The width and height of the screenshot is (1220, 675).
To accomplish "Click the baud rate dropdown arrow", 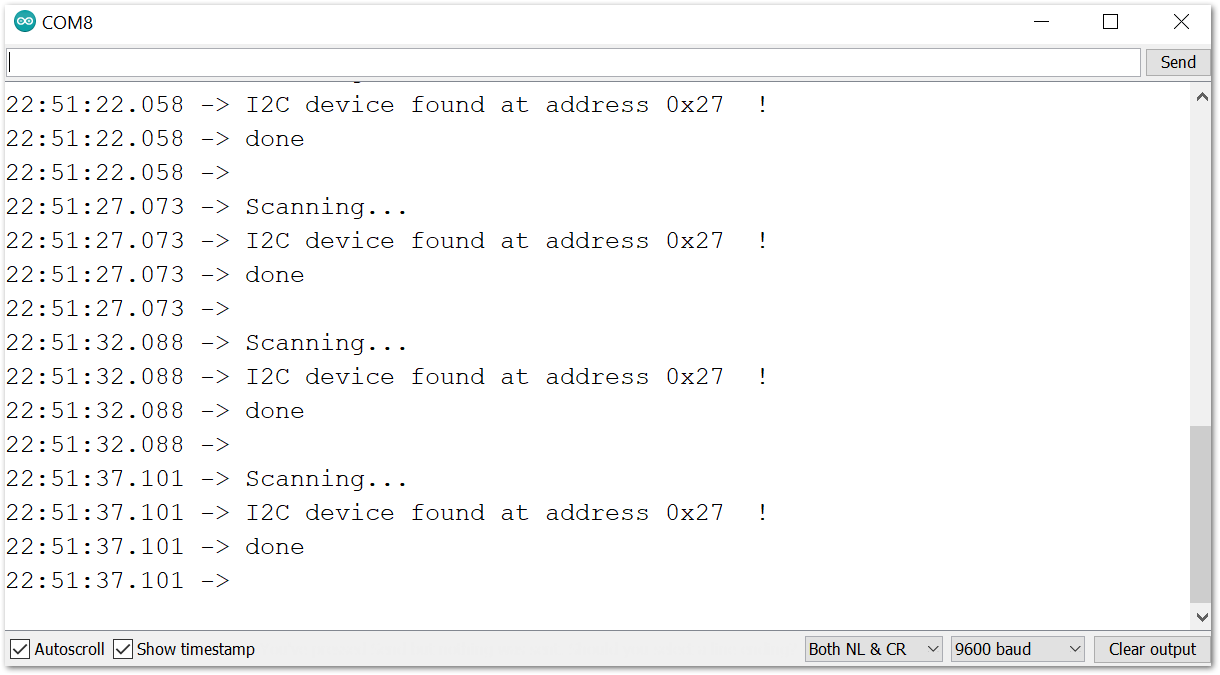I will pyautogui.click(x=1075, y=649).
